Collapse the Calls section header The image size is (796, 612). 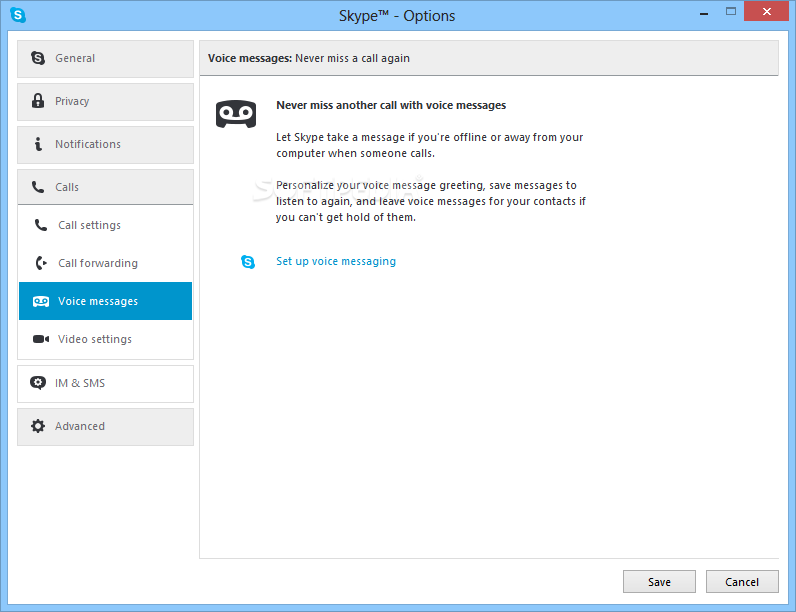[x=106, y=187]
